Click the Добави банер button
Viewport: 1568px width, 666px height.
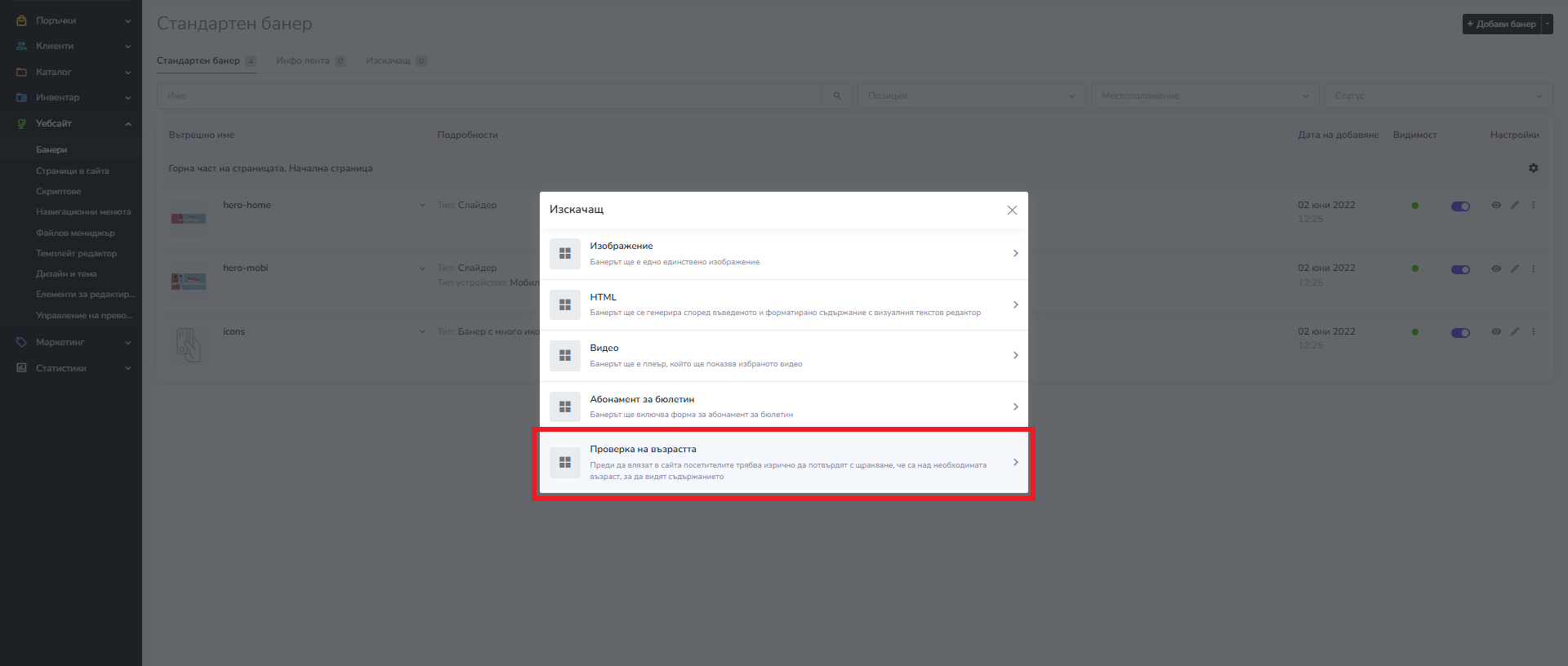click(1501, 24)
